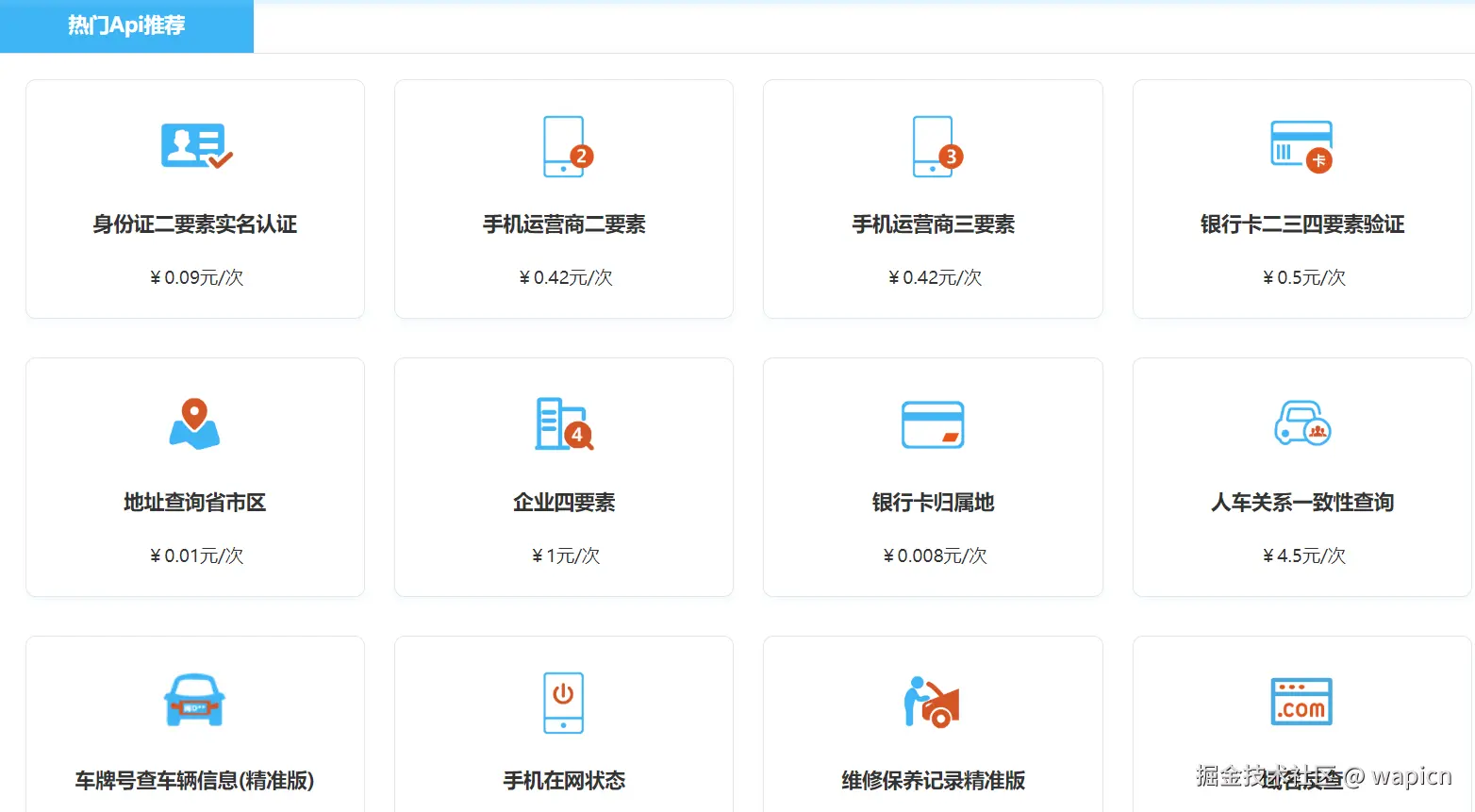Click the .com domain browser icon

1301,703
